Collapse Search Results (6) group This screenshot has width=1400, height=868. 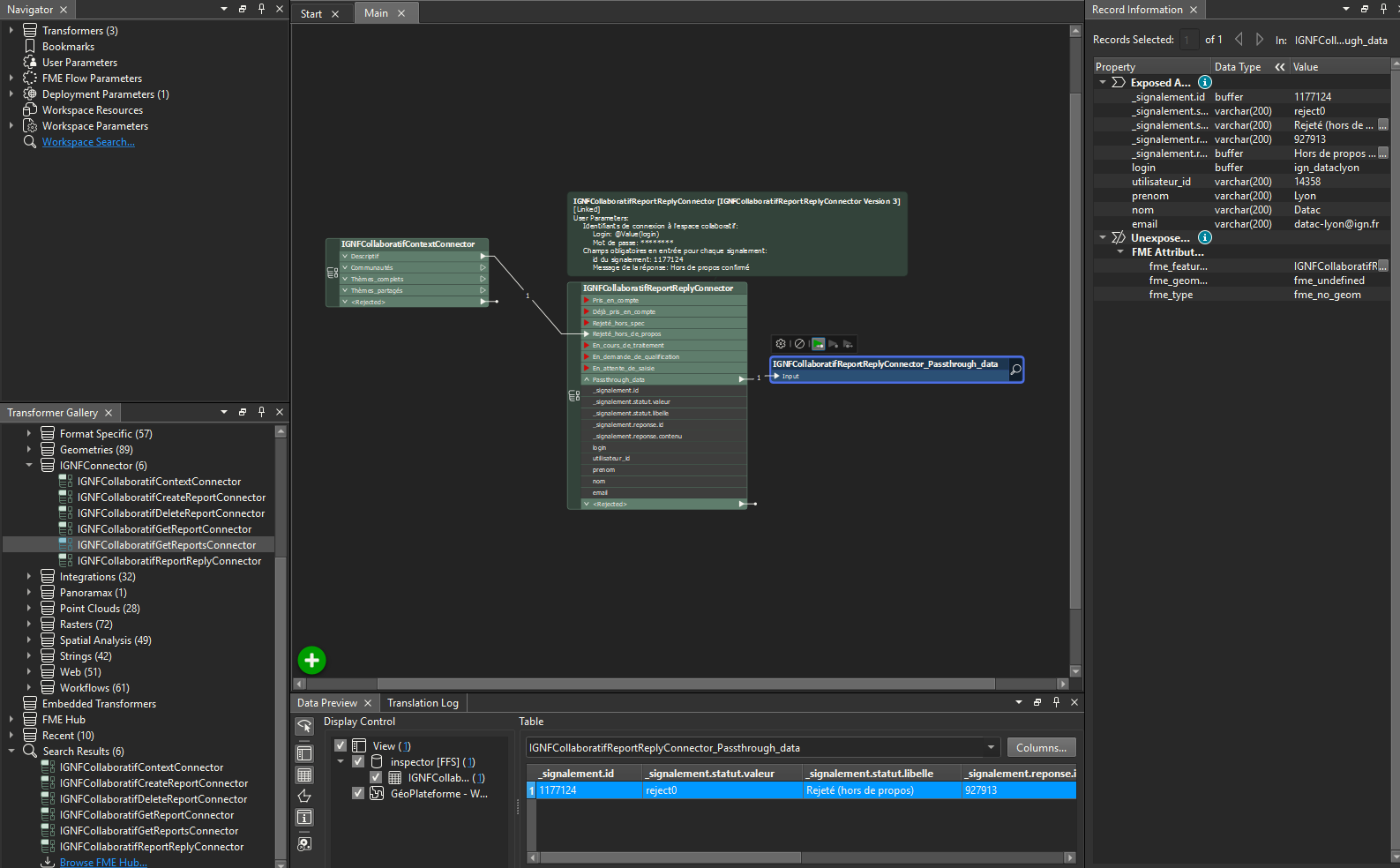[x=11, y=751]
